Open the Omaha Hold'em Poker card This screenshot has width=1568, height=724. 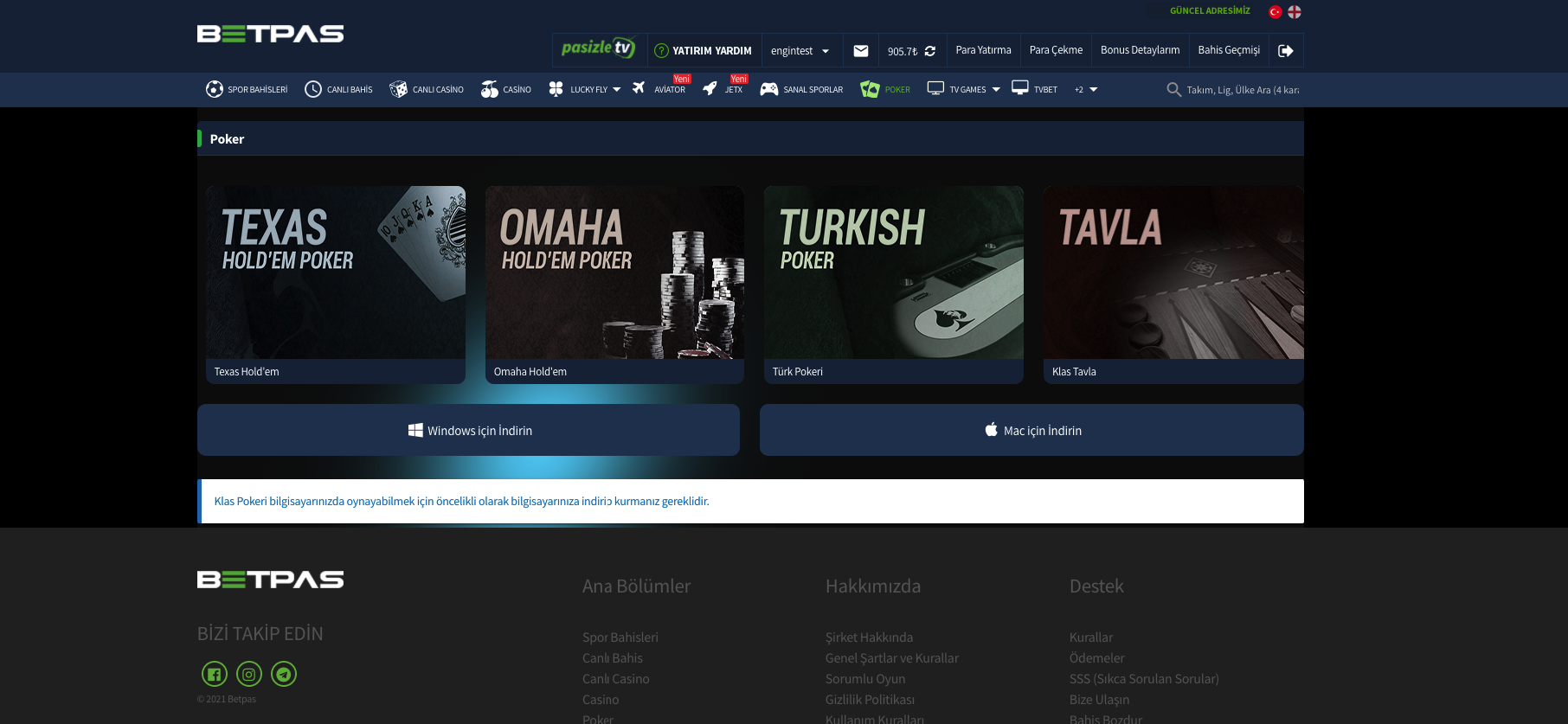tap(614, 272)
